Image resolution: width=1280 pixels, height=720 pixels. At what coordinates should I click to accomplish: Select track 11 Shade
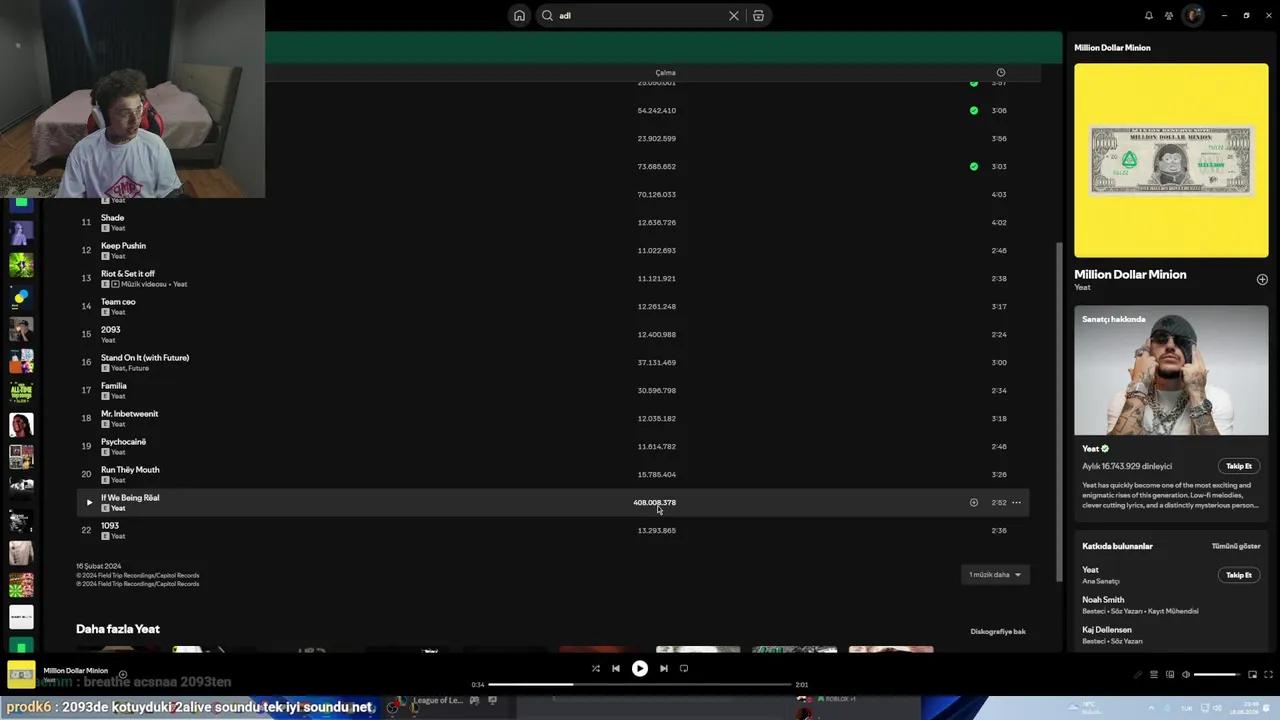tap(552, 223)
